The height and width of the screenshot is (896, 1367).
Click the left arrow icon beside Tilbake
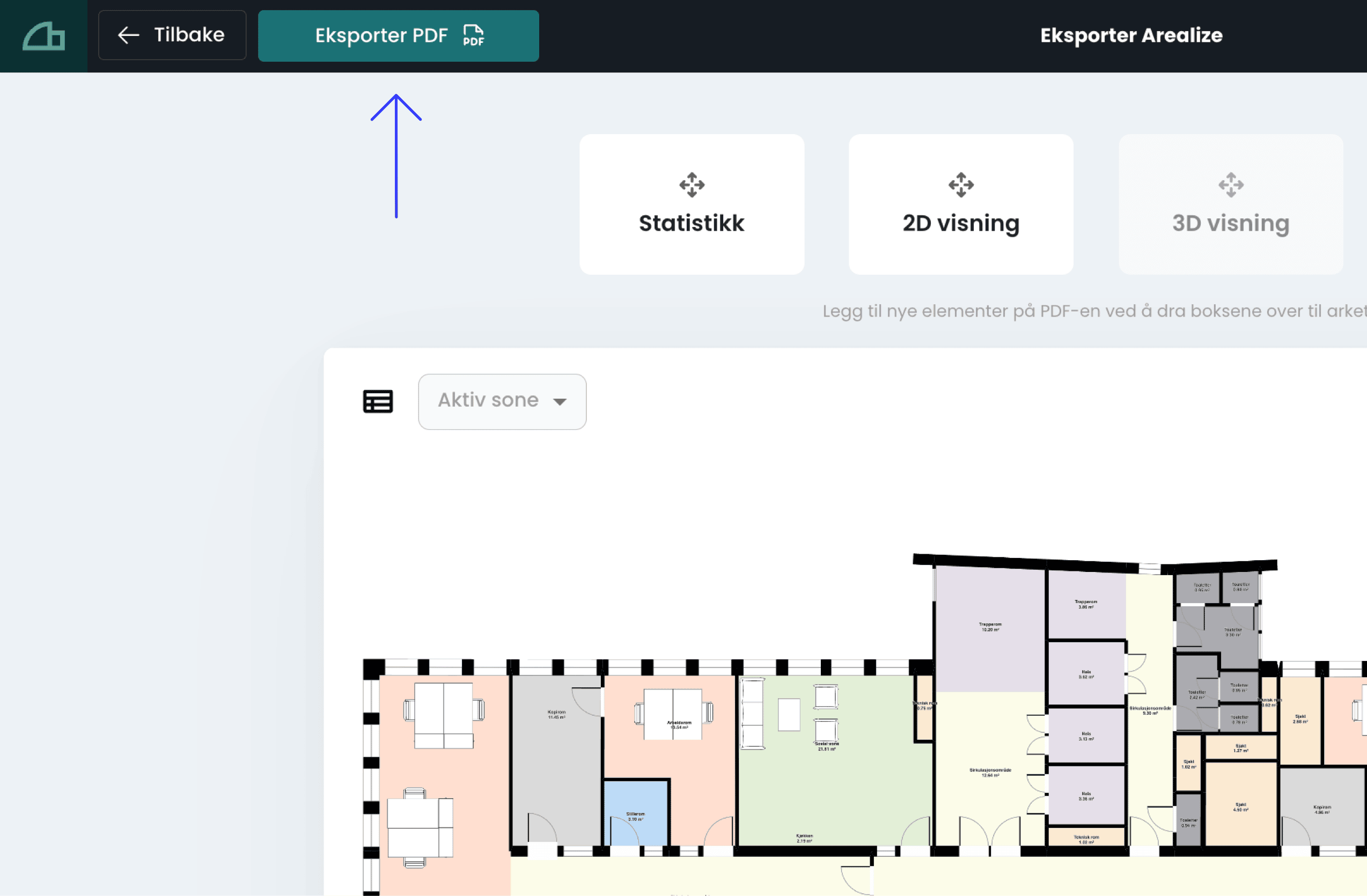click(x=129, y=35)
